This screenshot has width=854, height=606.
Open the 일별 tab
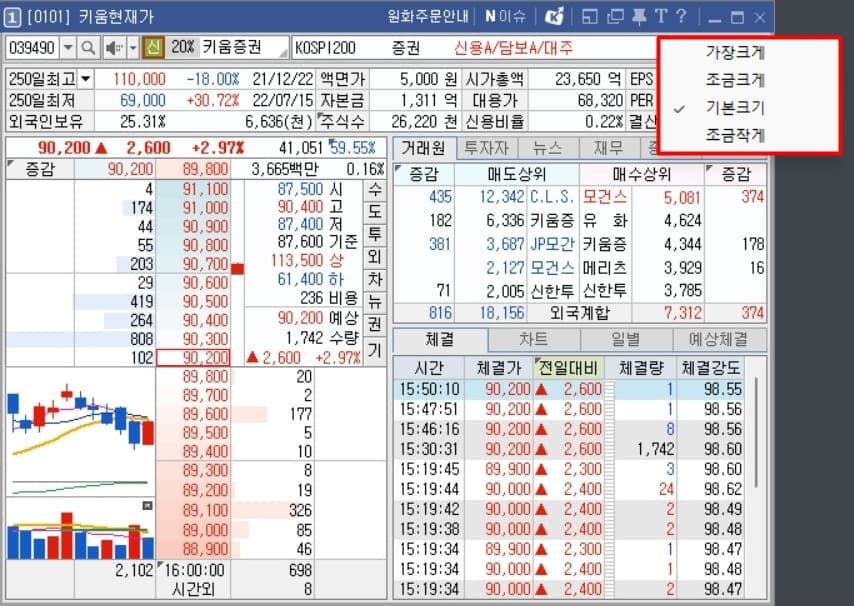pyautogui.click(x=626, y=340)
